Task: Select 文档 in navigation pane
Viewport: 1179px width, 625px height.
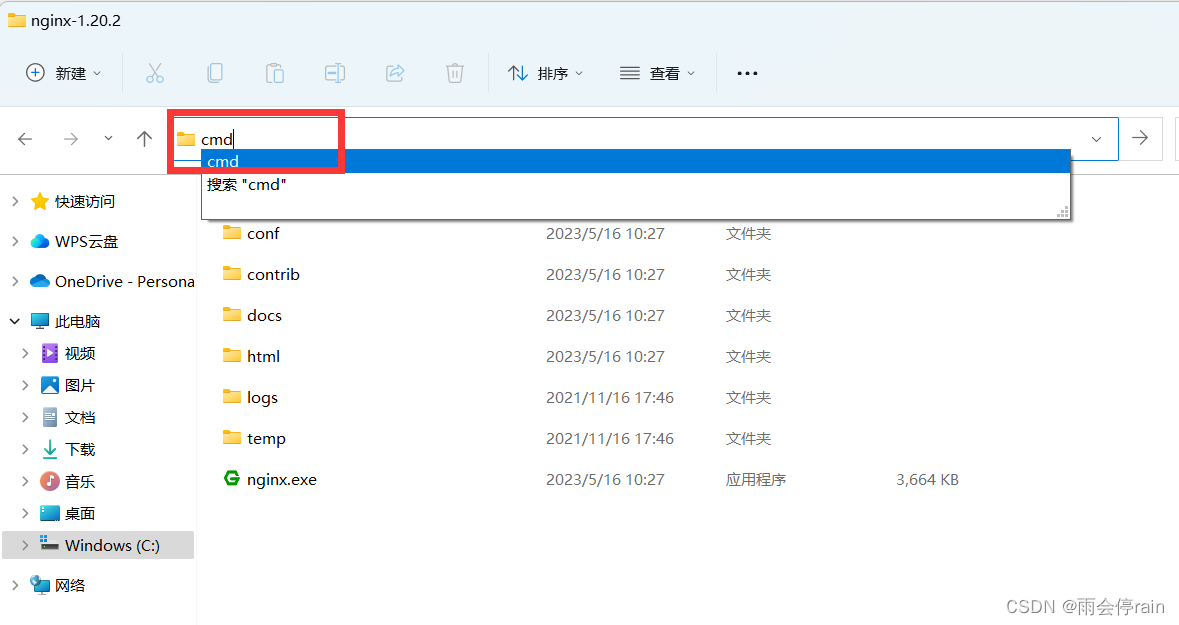Action: (68, 417)
